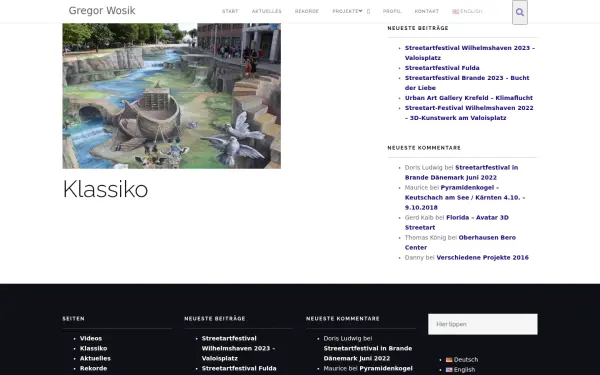Open the Aktuelles menu item
This screenshot has width=600, height=375.
click(266, 11)
